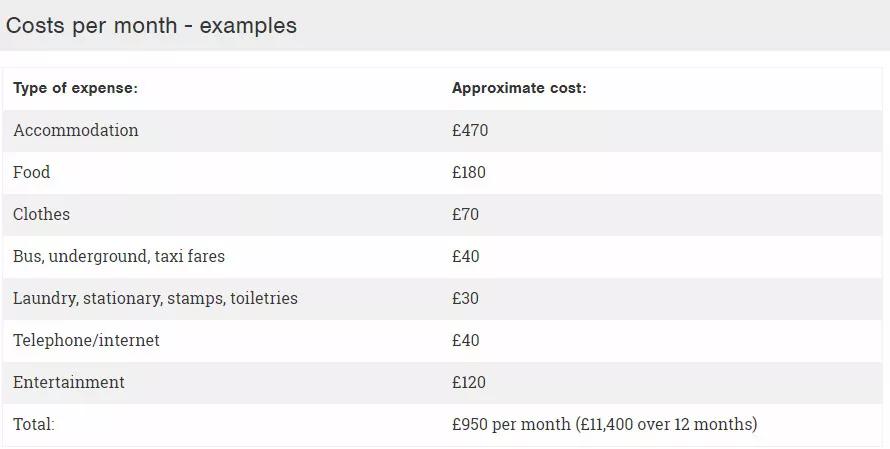Click the £40 telephone/internet cost
Viewport: 890px width, 449px height.
click(465, 340)
